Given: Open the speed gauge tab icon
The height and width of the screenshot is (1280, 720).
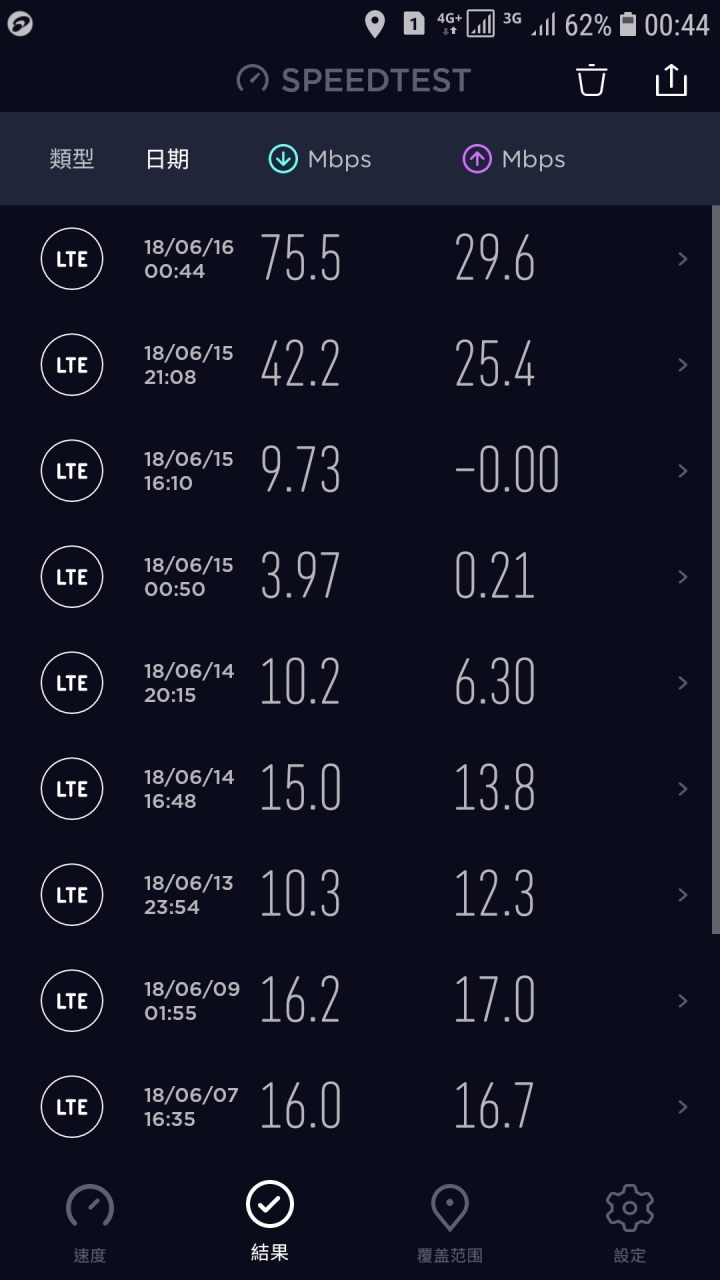Looking at the screenshot, I should pos(90,1208).
